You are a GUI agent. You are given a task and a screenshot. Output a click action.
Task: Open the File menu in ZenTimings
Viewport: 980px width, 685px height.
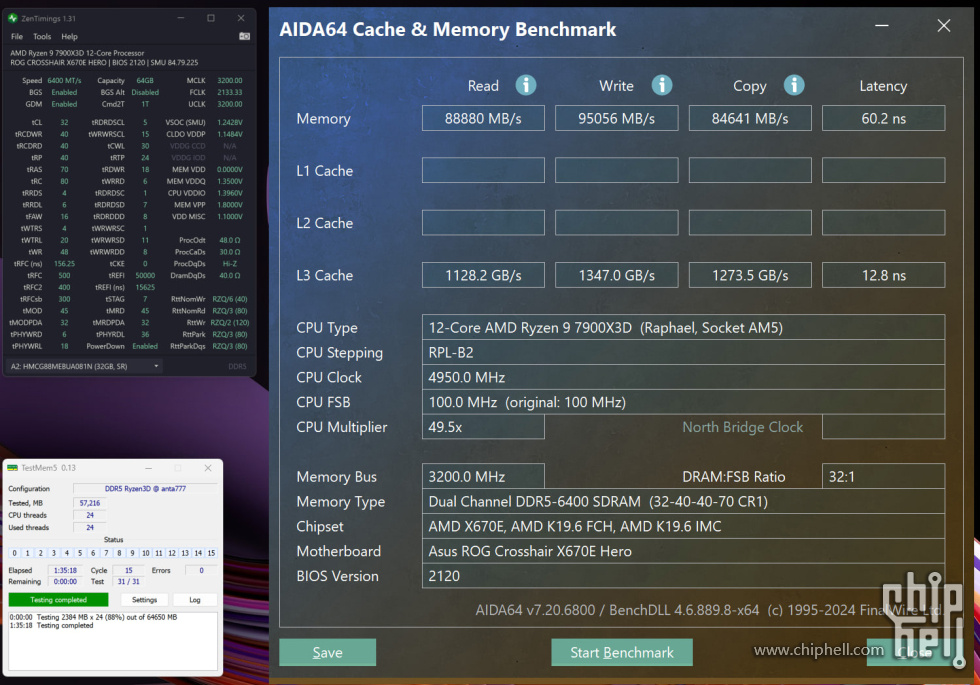click(17, 36)
